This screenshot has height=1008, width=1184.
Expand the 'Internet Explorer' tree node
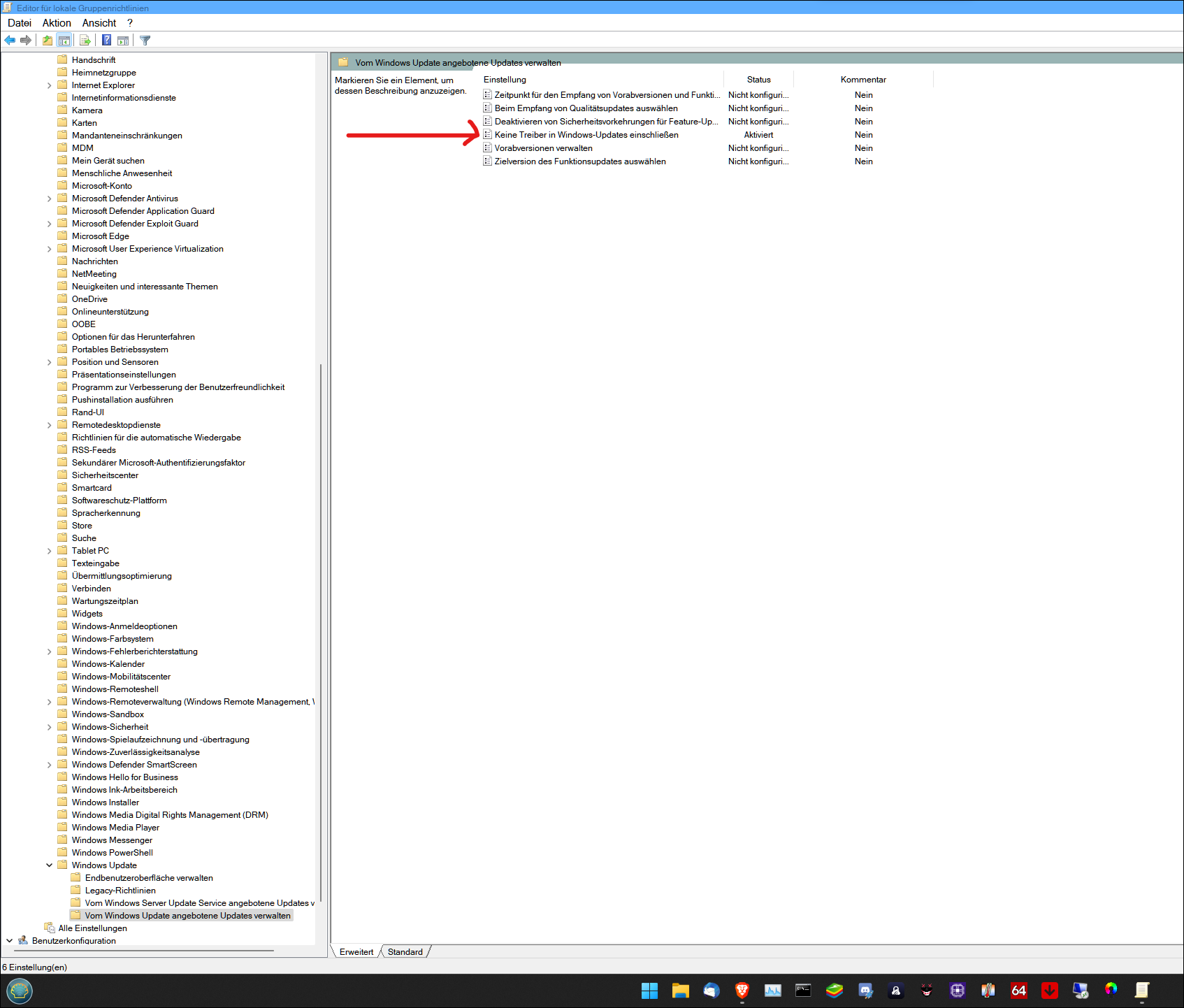(50, 85)
